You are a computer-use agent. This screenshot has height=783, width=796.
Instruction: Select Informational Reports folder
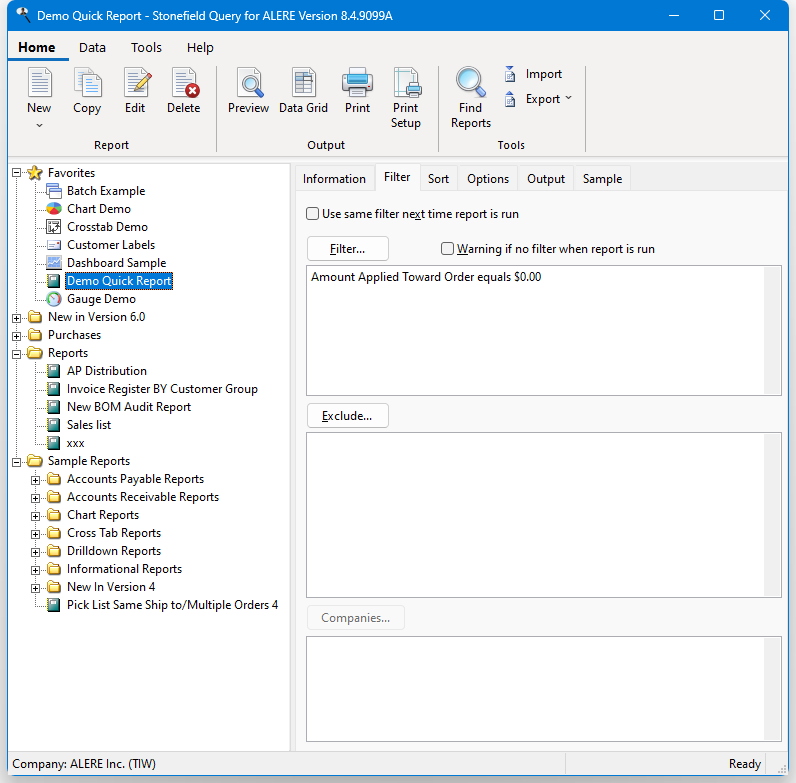pyautogui.click(x=124, y=569)
